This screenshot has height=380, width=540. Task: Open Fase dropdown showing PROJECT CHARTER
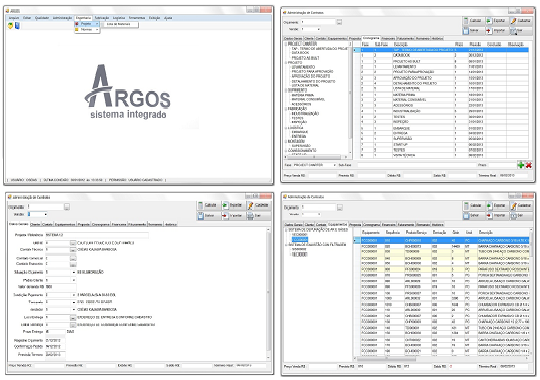click(334, 165)
